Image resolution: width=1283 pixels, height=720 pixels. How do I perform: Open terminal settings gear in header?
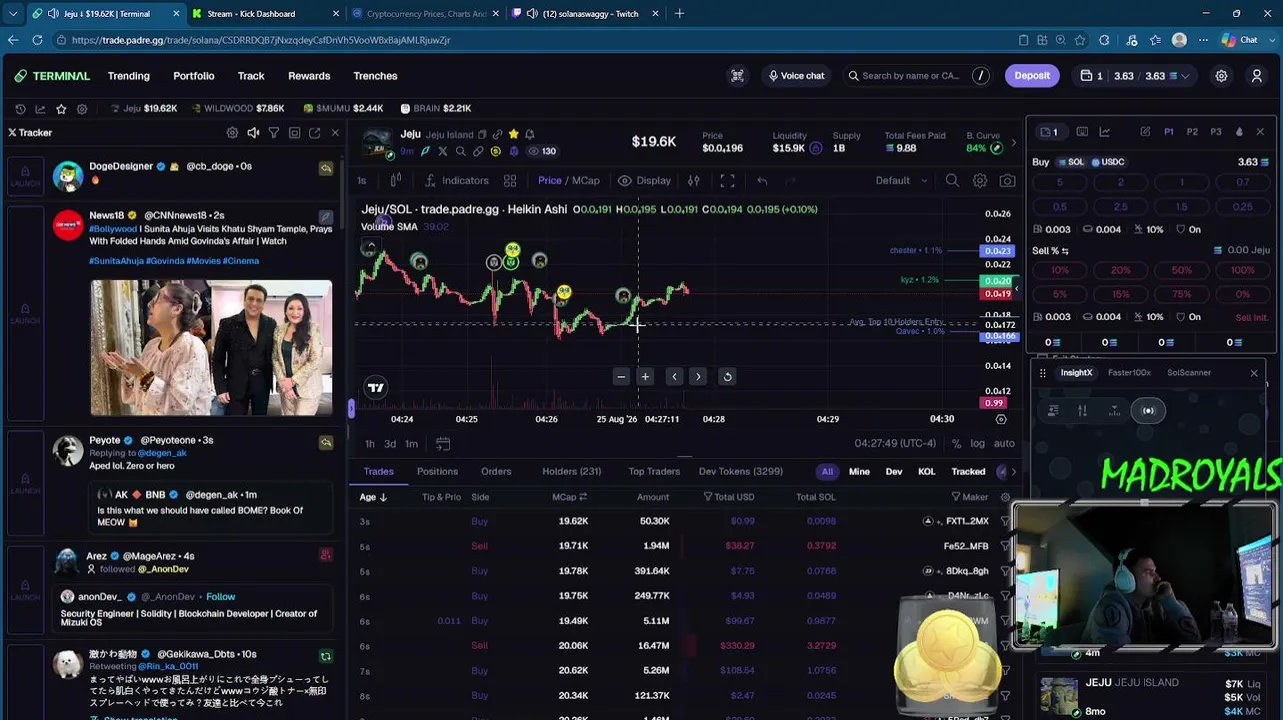(x=1221, y=76)
